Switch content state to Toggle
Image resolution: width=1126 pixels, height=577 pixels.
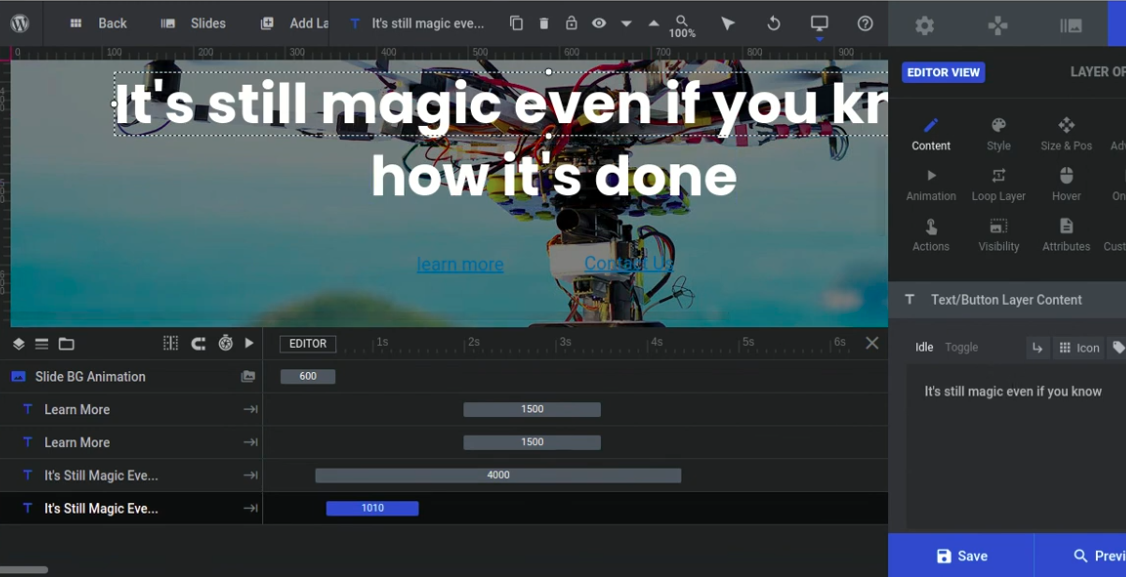tap(961, 347)
